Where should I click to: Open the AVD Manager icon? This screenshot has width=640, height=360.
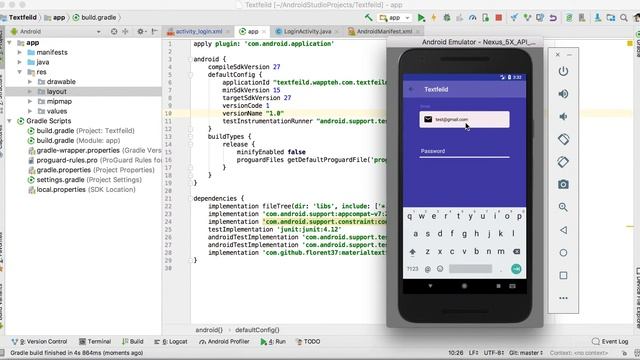[582, 18]
